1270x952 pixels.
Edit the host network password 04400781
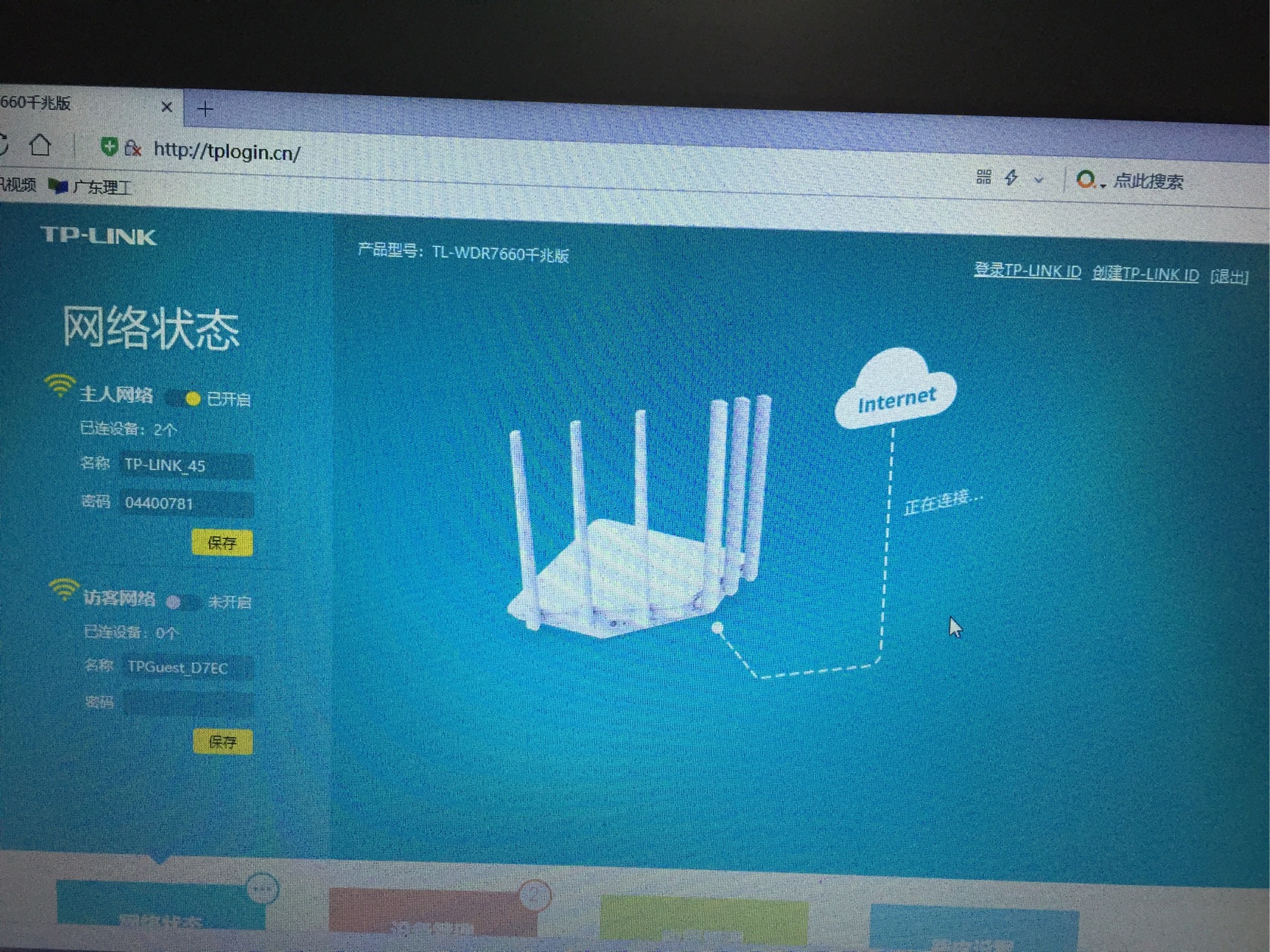[x=186, y=504]
